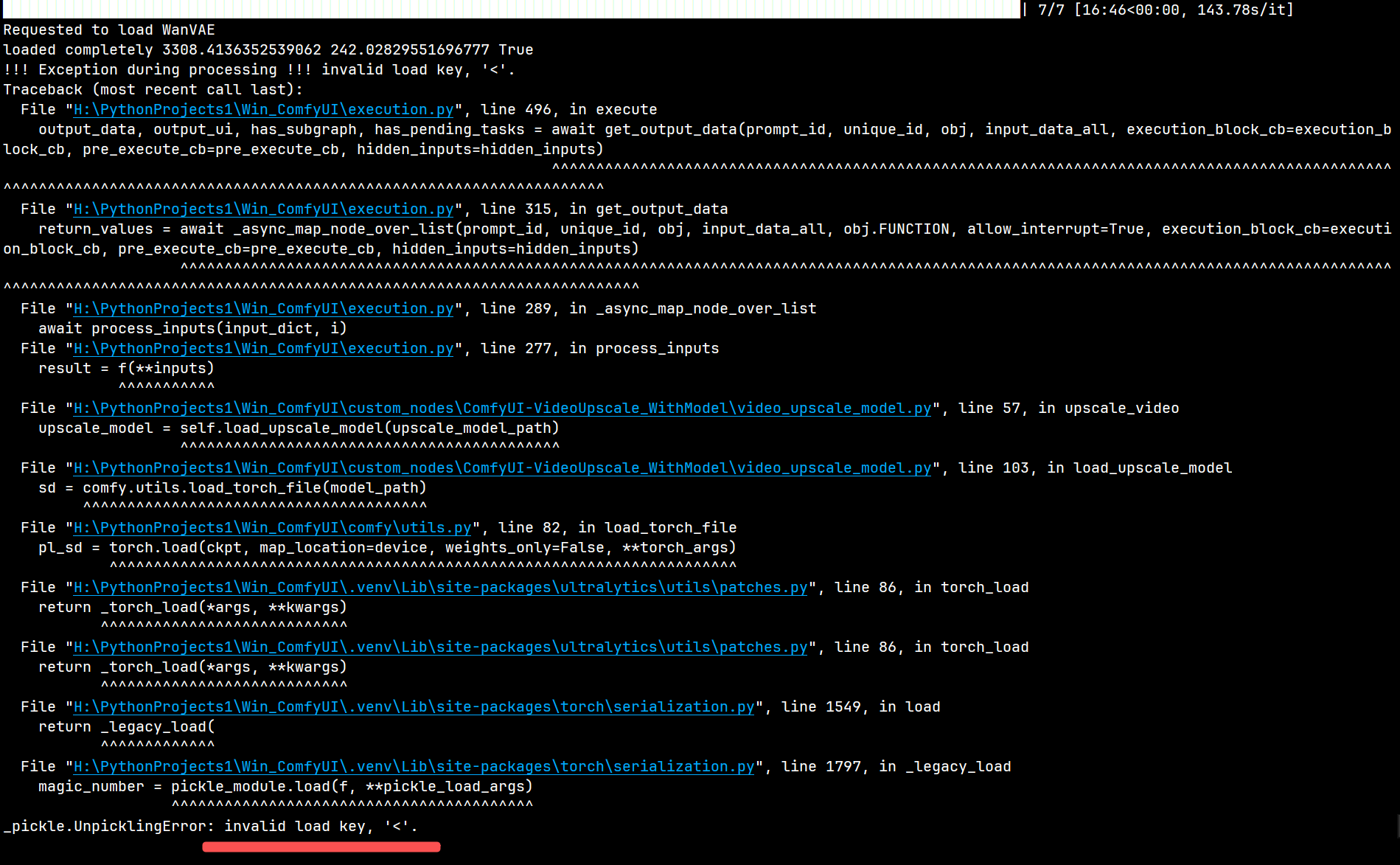This screenshot has width=1400, height=865.
Task: Open torch serialization.py link at line 1549
Action: pyautogui.click(x=412, y=706)
